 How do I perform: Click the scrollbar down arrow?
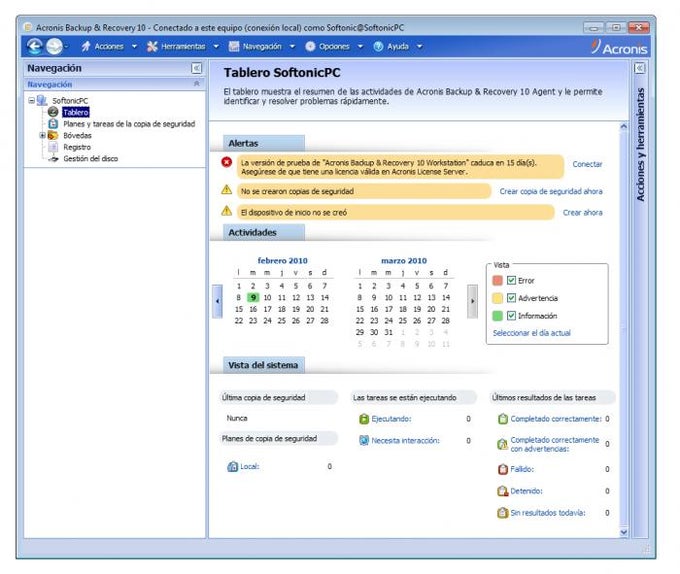click(x=624, y=532)
